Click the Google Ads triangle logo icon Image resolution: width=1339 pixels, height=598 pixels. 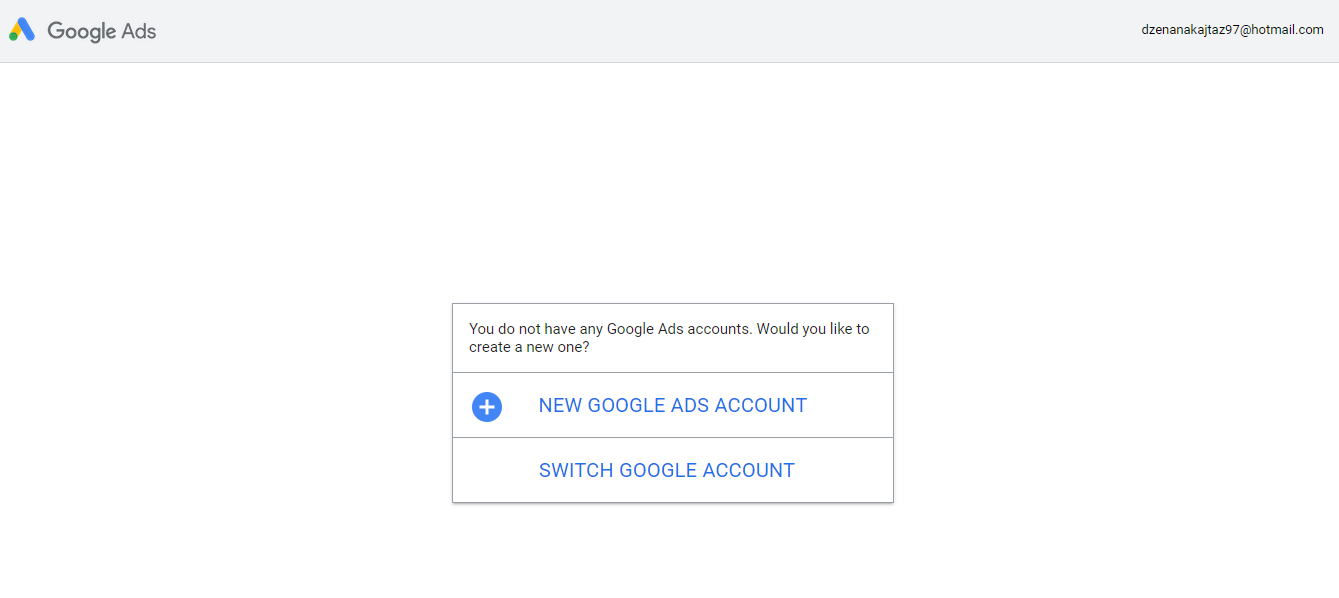[x=22, y=30]
